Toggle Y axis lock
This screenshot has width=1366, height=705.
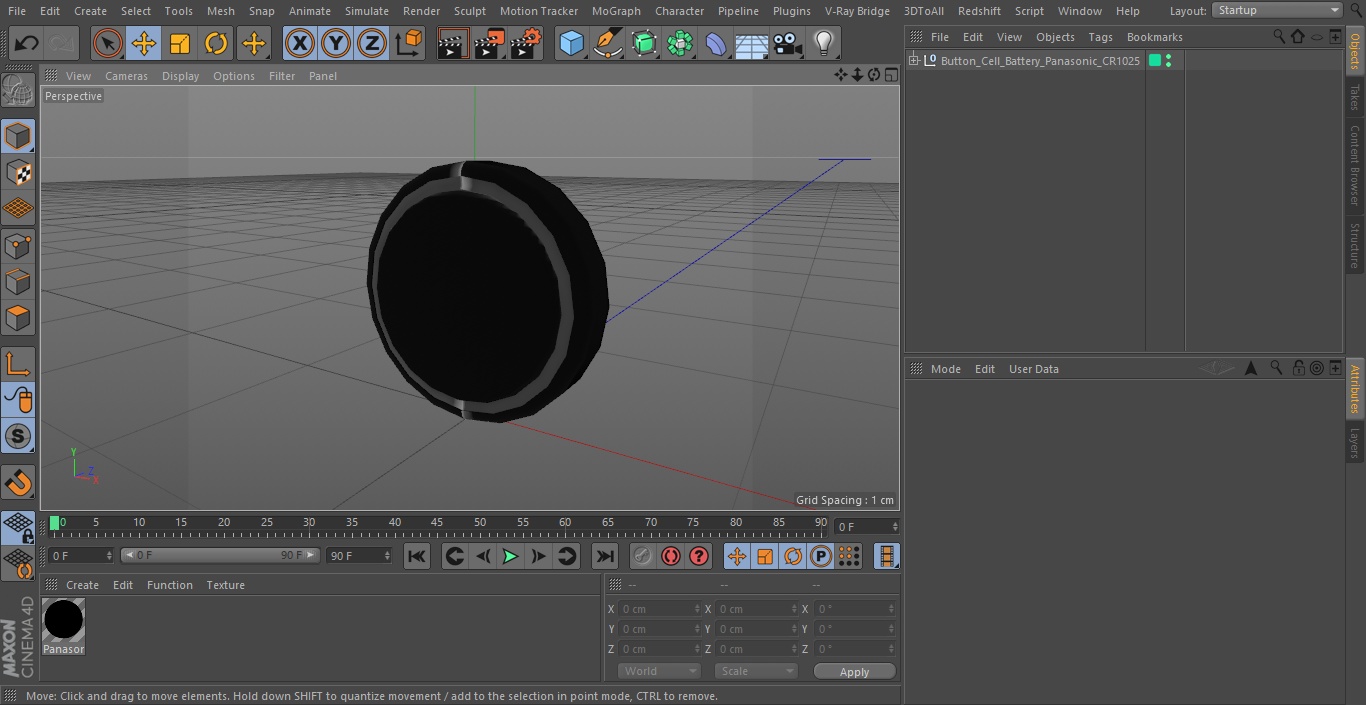pyautogui.click(x=335, y=43)
